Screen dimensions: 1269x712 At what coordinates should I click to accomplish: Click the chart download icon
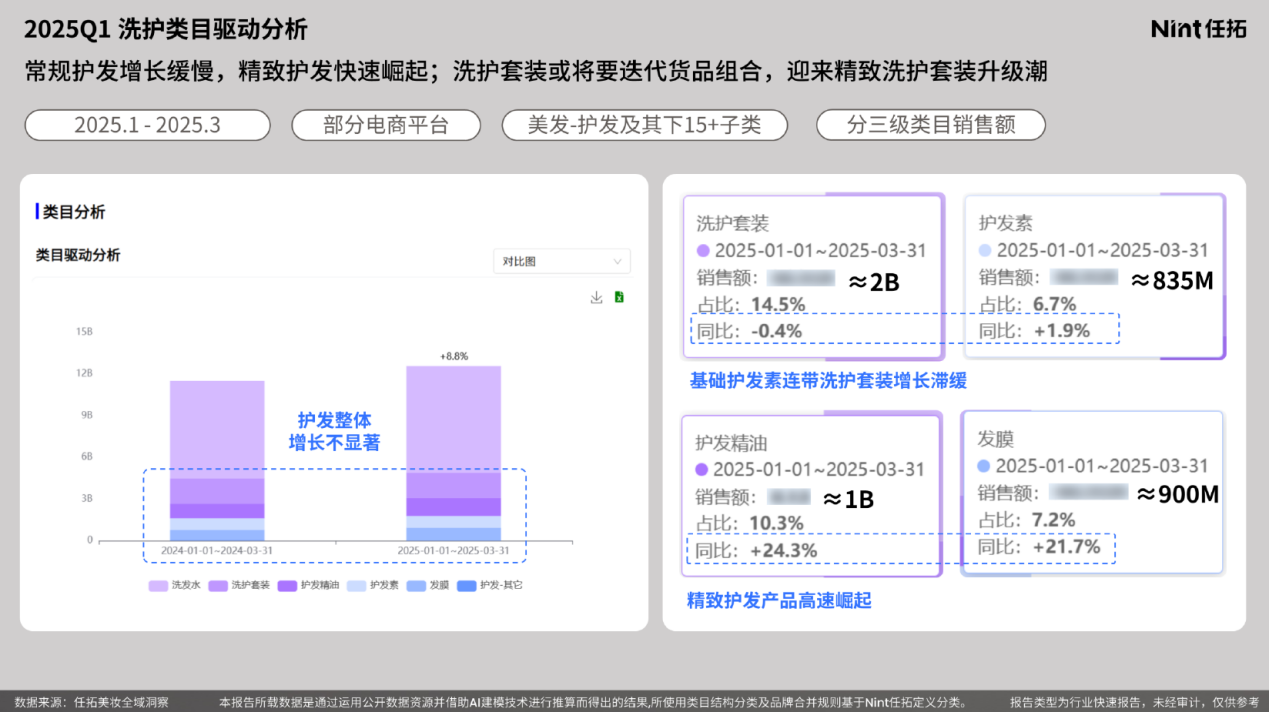coord(596,297)
